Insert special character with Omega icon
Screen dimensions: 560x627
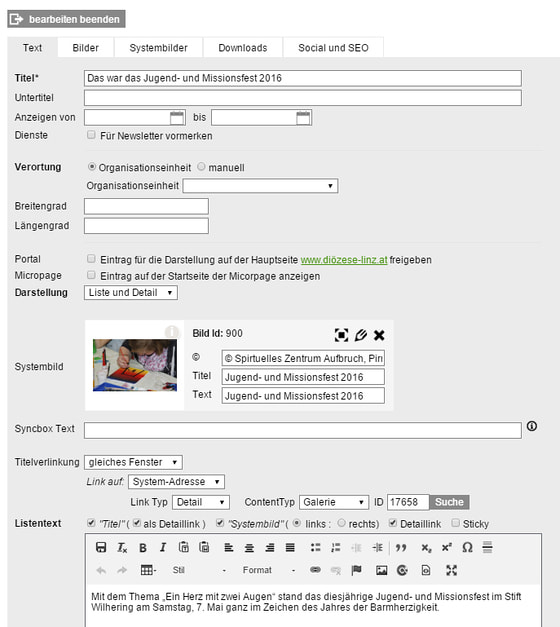(467, 547)
